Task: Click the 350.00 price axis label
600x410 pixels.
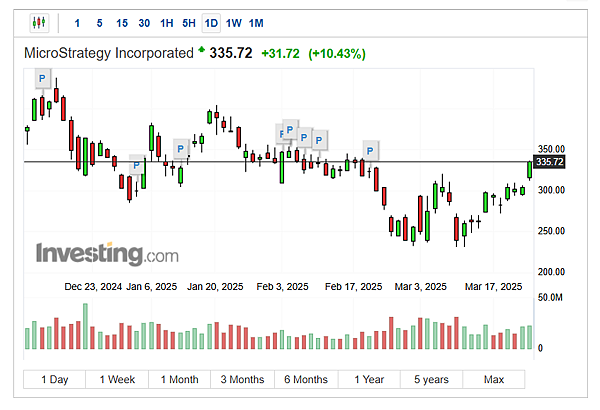Action: (551, 149)
